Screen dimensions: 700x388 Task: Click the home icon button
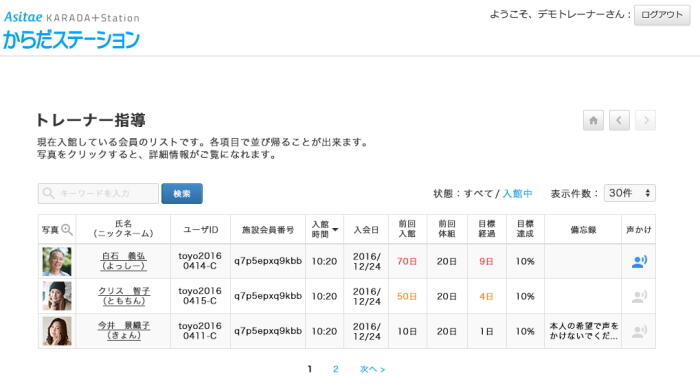[593, 120]
